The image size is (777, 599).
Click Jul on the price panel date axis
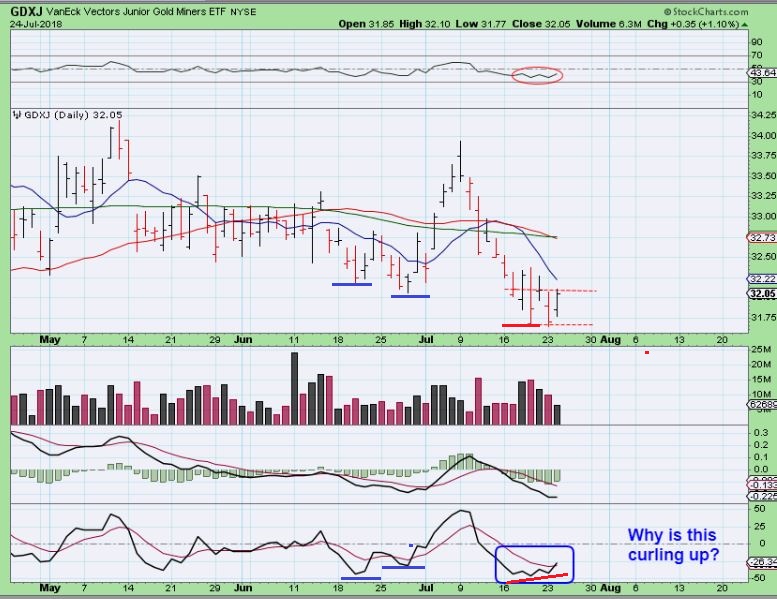pos(426,340)
